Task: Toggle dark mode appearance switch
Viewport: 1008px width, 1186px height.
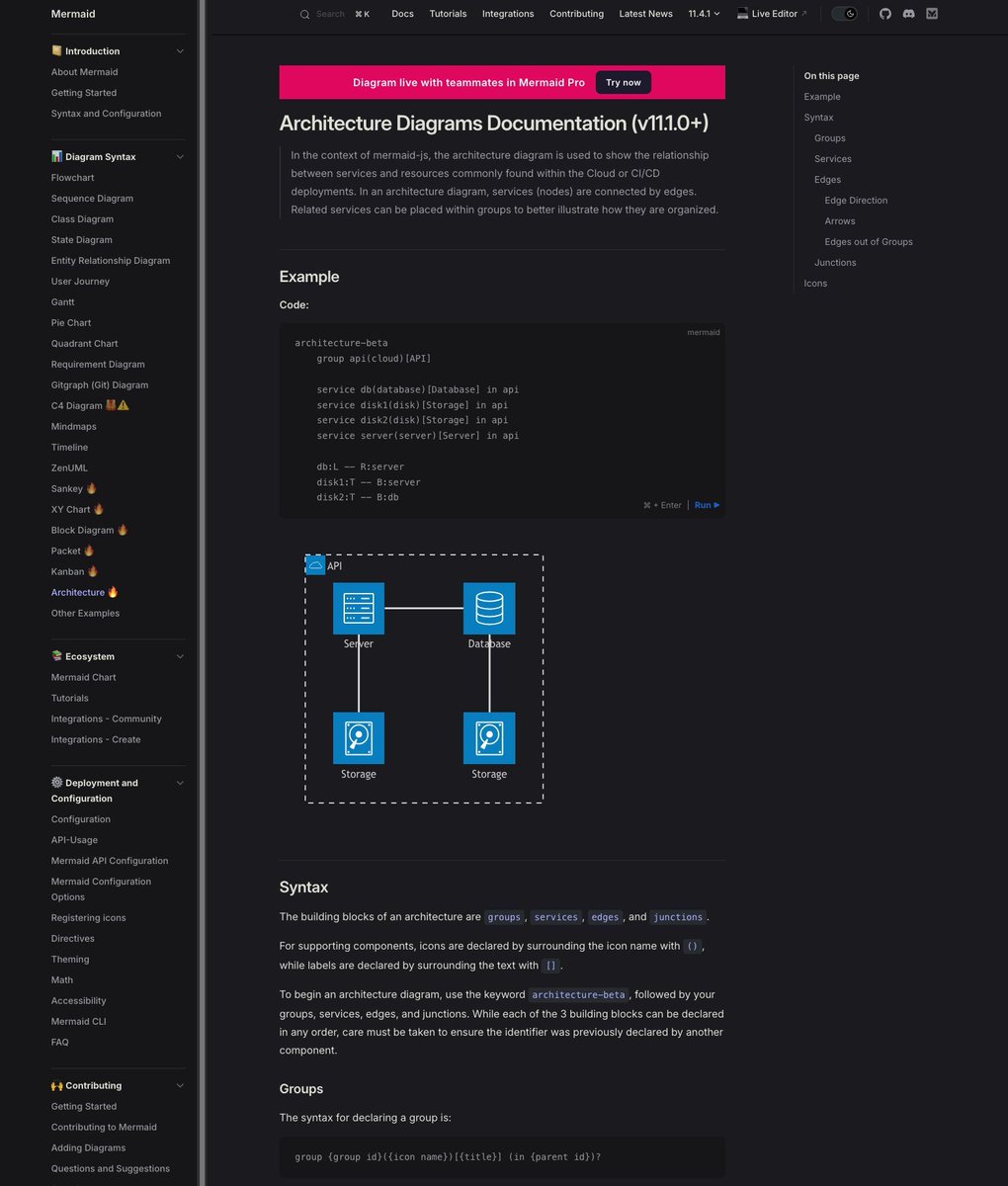Action: click(x=844, y=14)
